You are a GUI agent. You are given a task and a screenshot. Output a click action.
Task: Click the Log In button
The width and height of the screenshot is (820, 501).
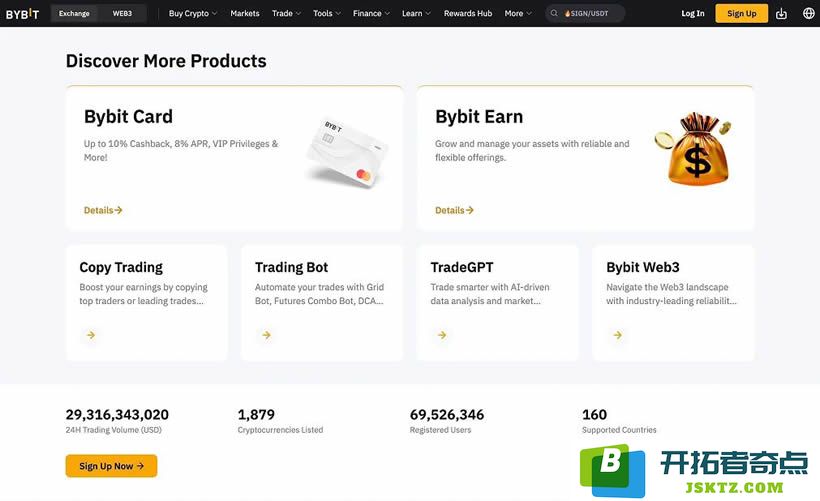tap(692, 14)
